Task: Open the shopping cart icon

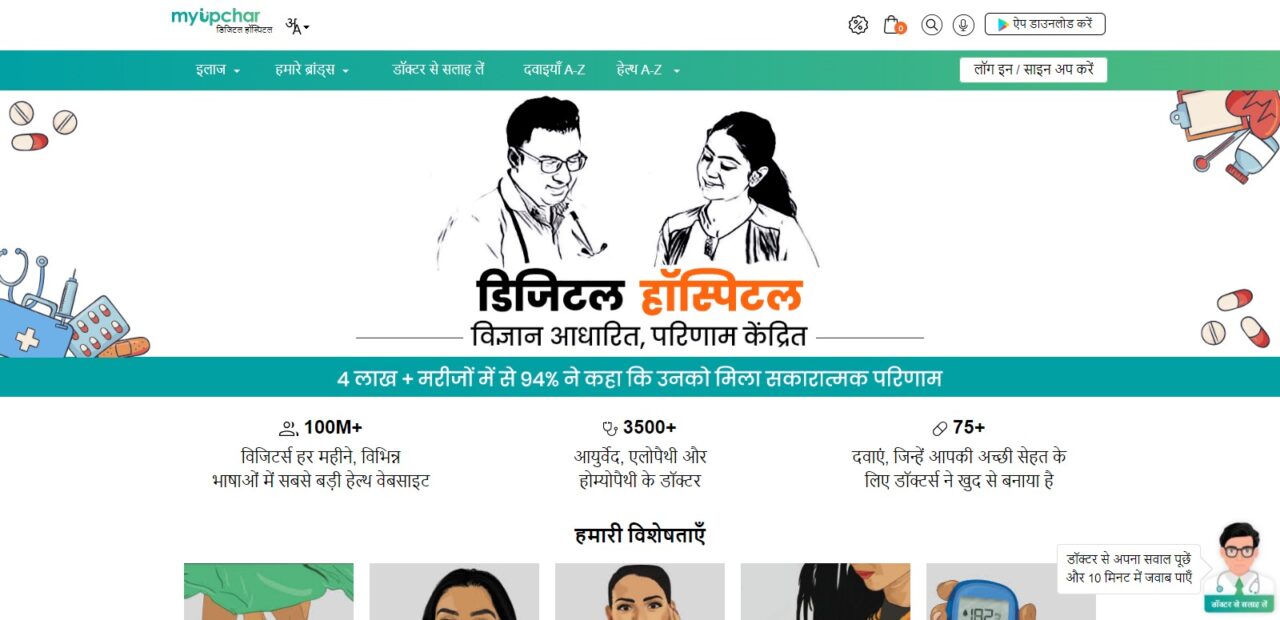Action: 893,25
